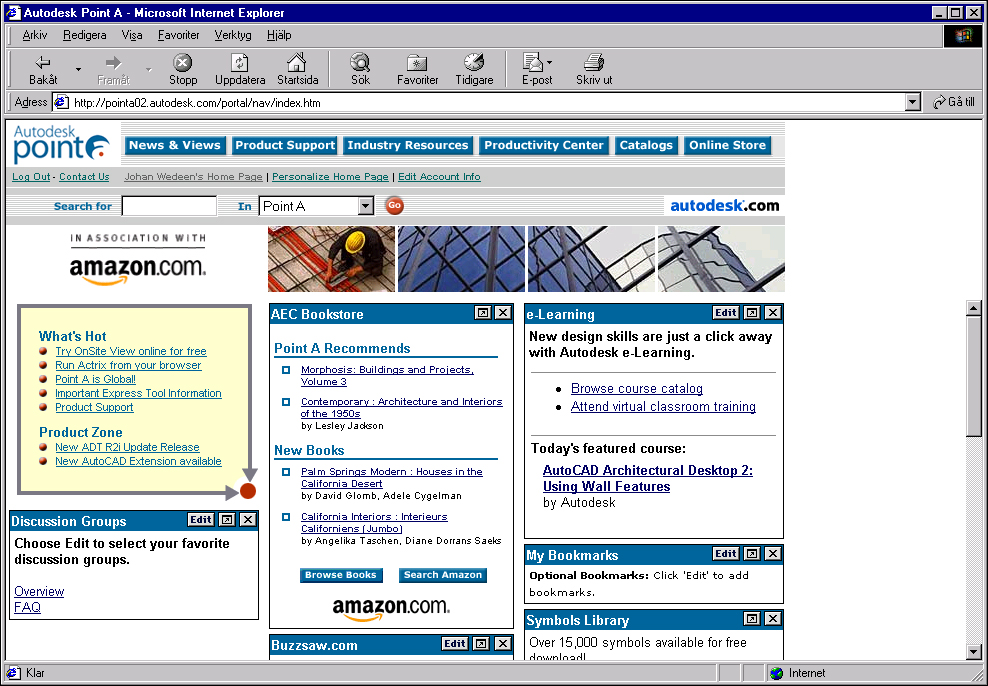The width and height of the screenshot is (988, 686).
Task: Open the Industry Resources tab
Action: (408, 146)
